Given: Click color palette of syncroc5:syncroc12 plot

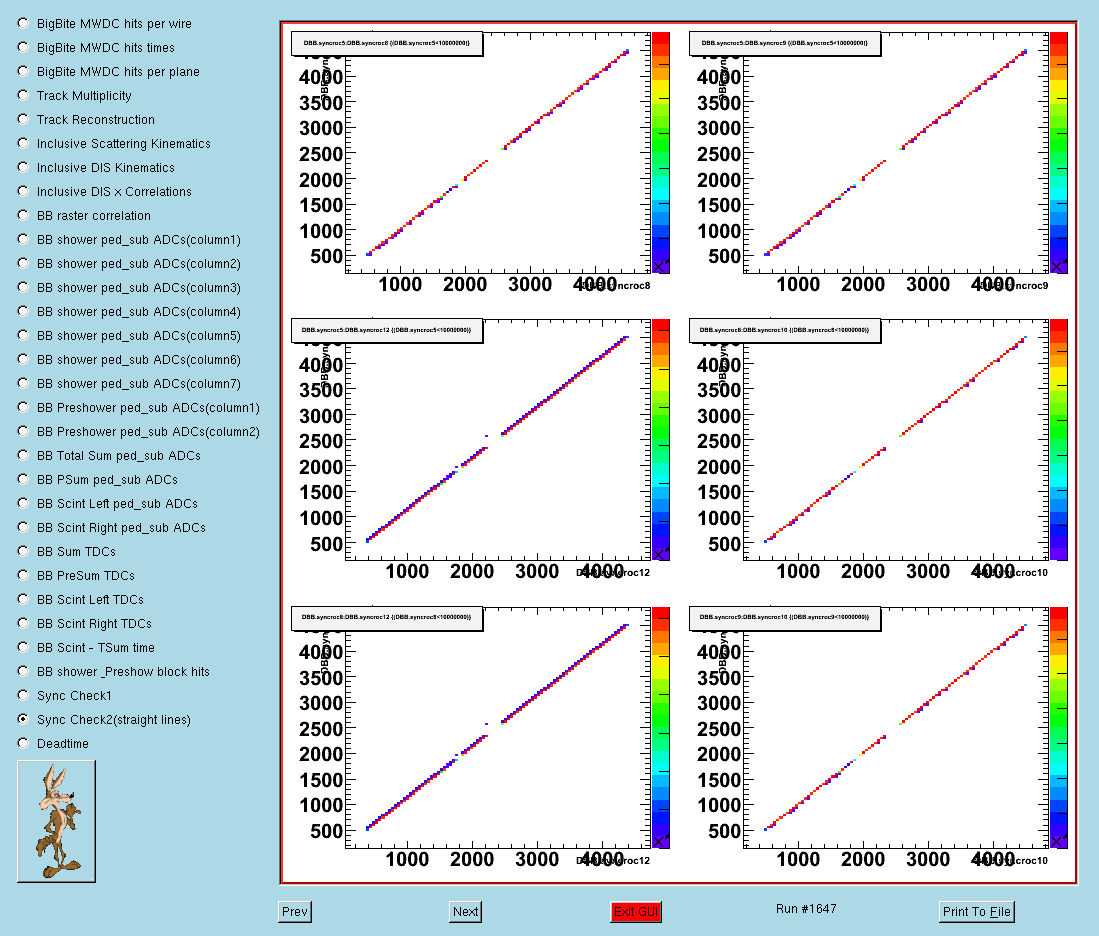Looking at the screenshot, I should pos(661,440).
